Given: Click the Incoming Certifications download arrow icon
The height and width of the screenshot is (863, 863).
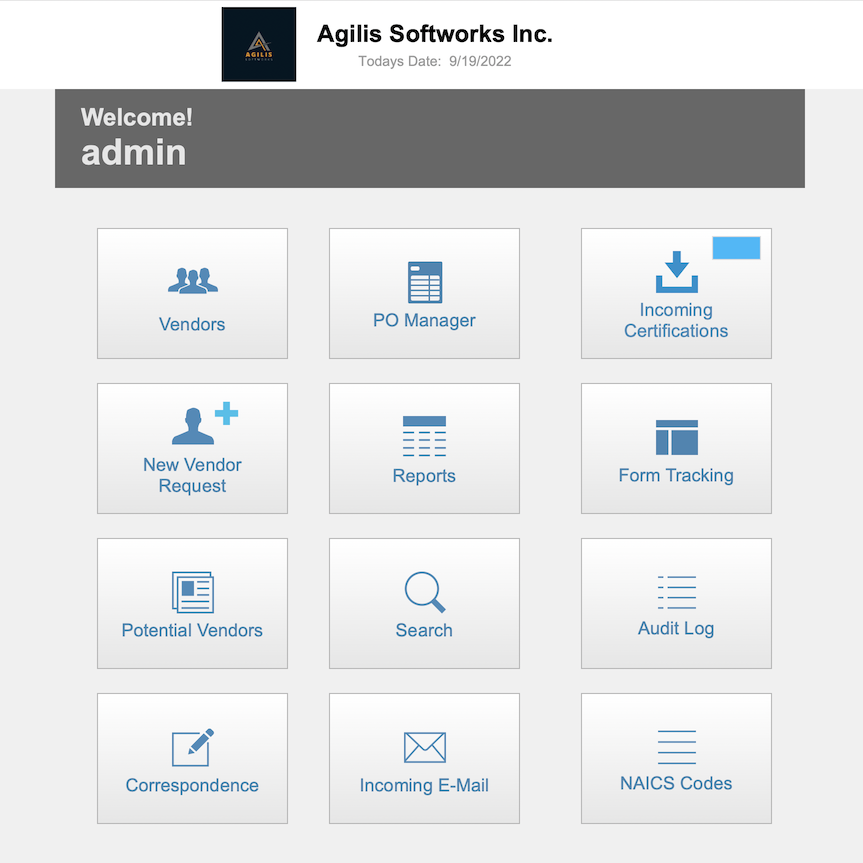Looking at the screenshot, I should coord(676,271).
